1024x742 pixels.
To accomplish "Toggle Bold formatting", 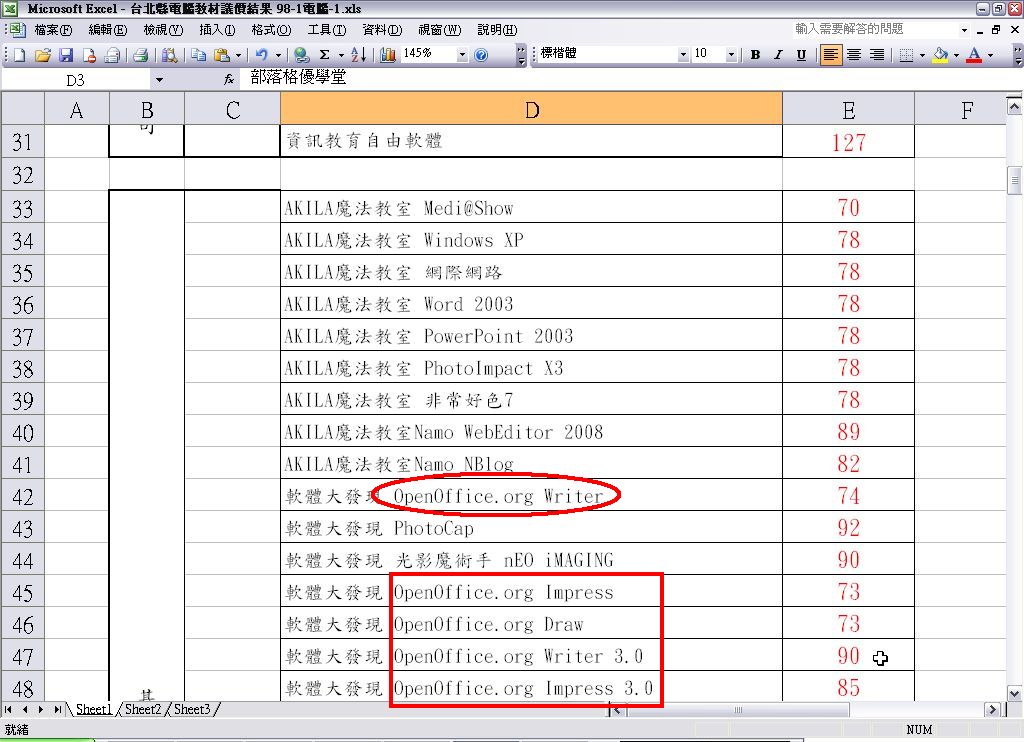I will (756, 55).
